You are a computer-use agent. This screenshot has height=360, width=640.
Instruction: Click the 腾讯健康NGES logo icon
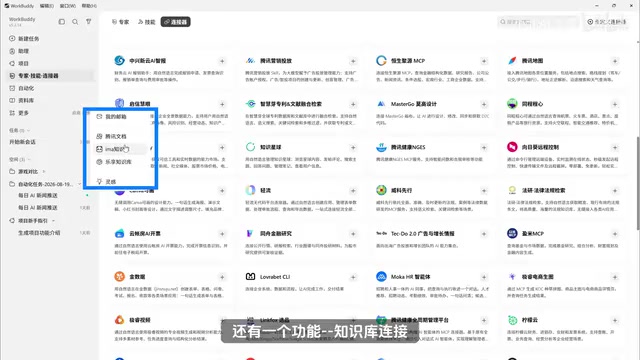[381, 147]
